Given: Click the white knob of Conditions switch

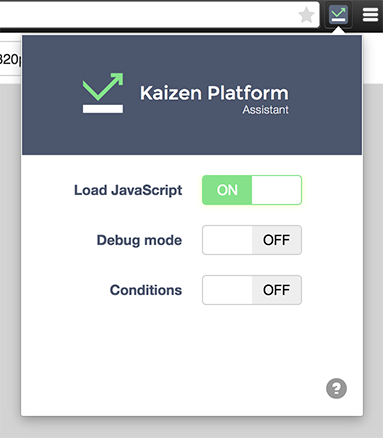Looking at the screenshot, I should coord(227,290).
